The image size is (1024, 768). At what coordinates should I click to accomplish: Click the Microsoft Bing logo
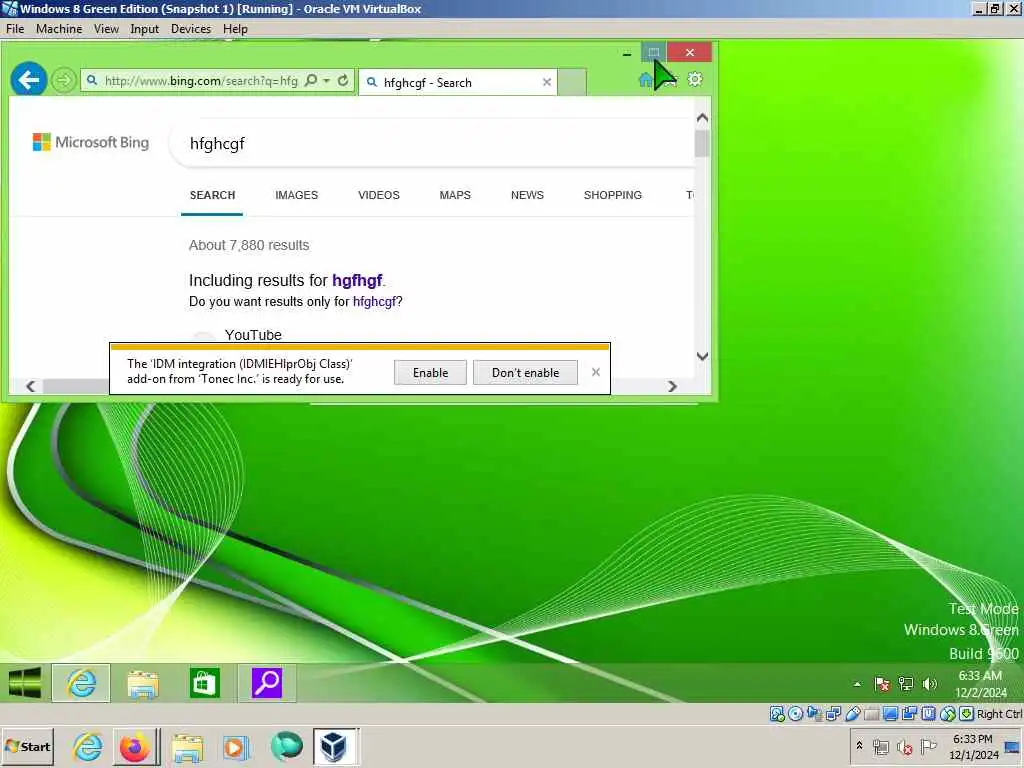(x=91, y=142)
